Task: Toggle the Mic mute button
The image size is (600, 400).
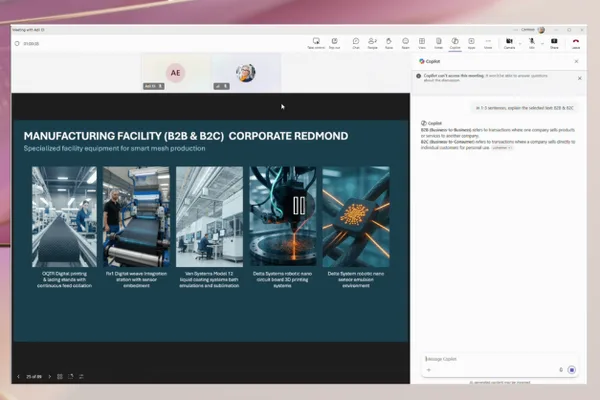Action: [532, 43]
